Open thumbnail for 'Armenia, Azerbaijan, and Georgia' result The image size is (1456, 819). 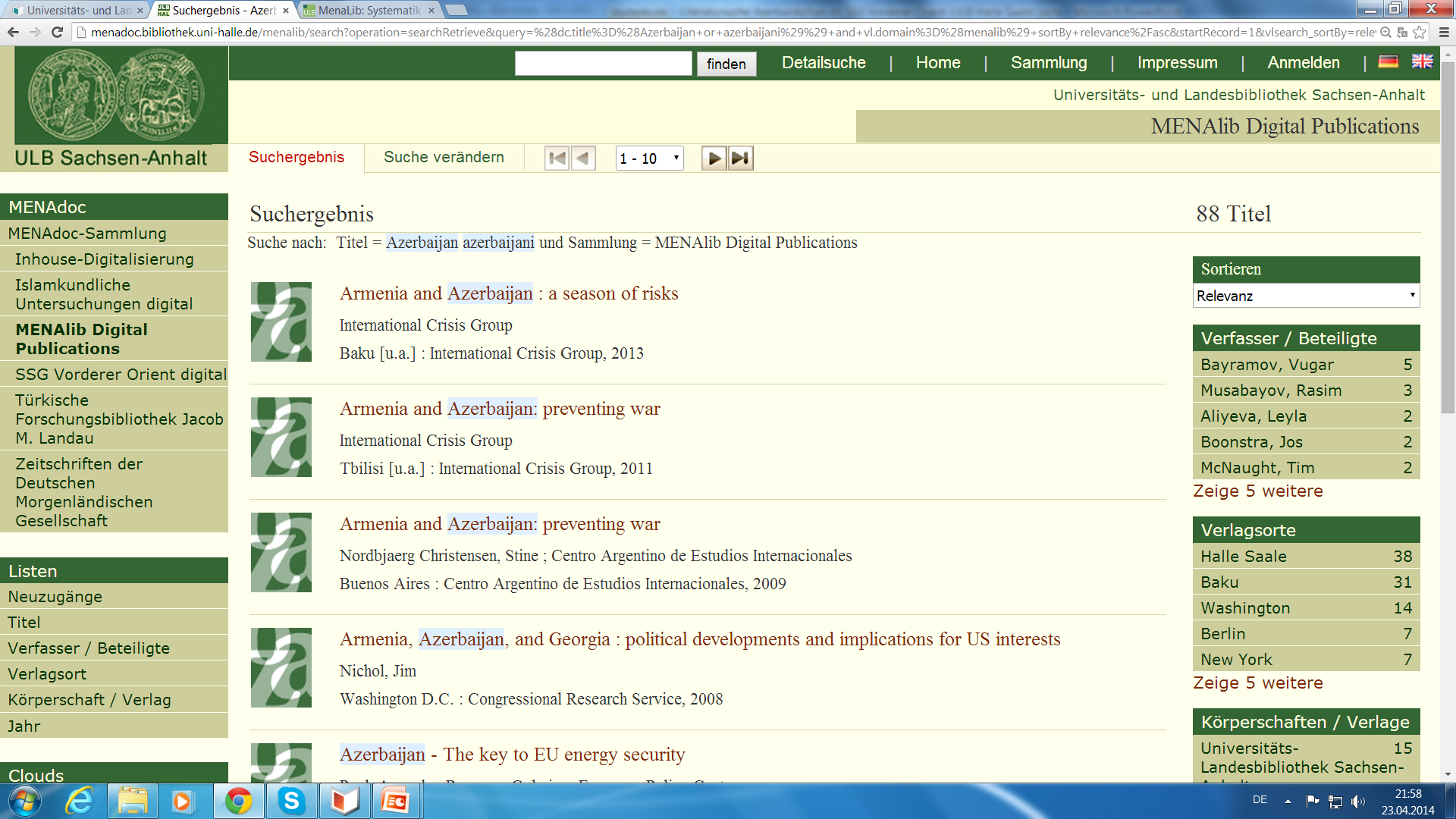click(281, 667)
